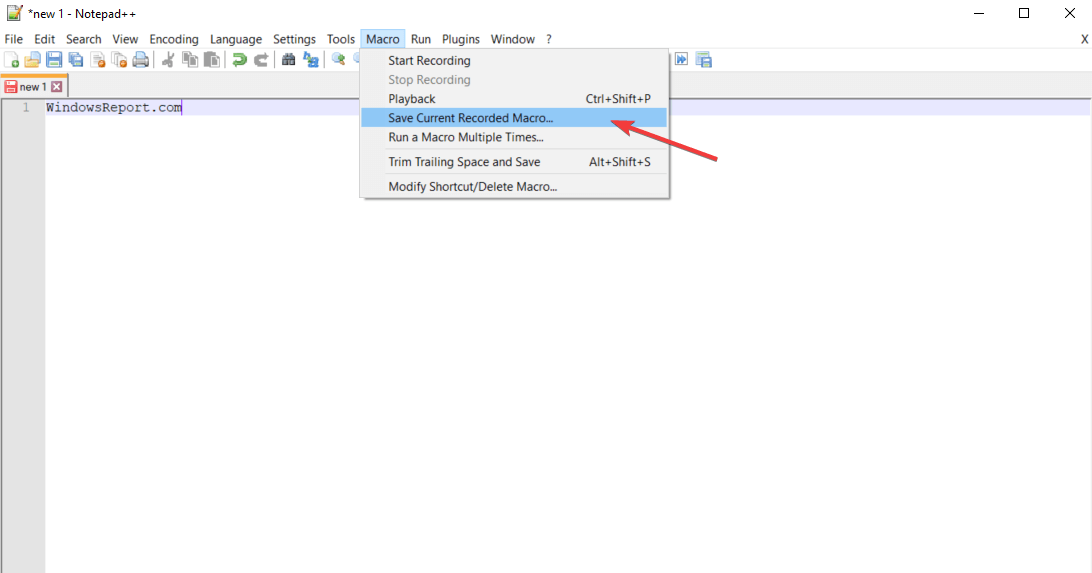Open the Window menu
This screenshot has height=573, width=1092.
(513, 39)
